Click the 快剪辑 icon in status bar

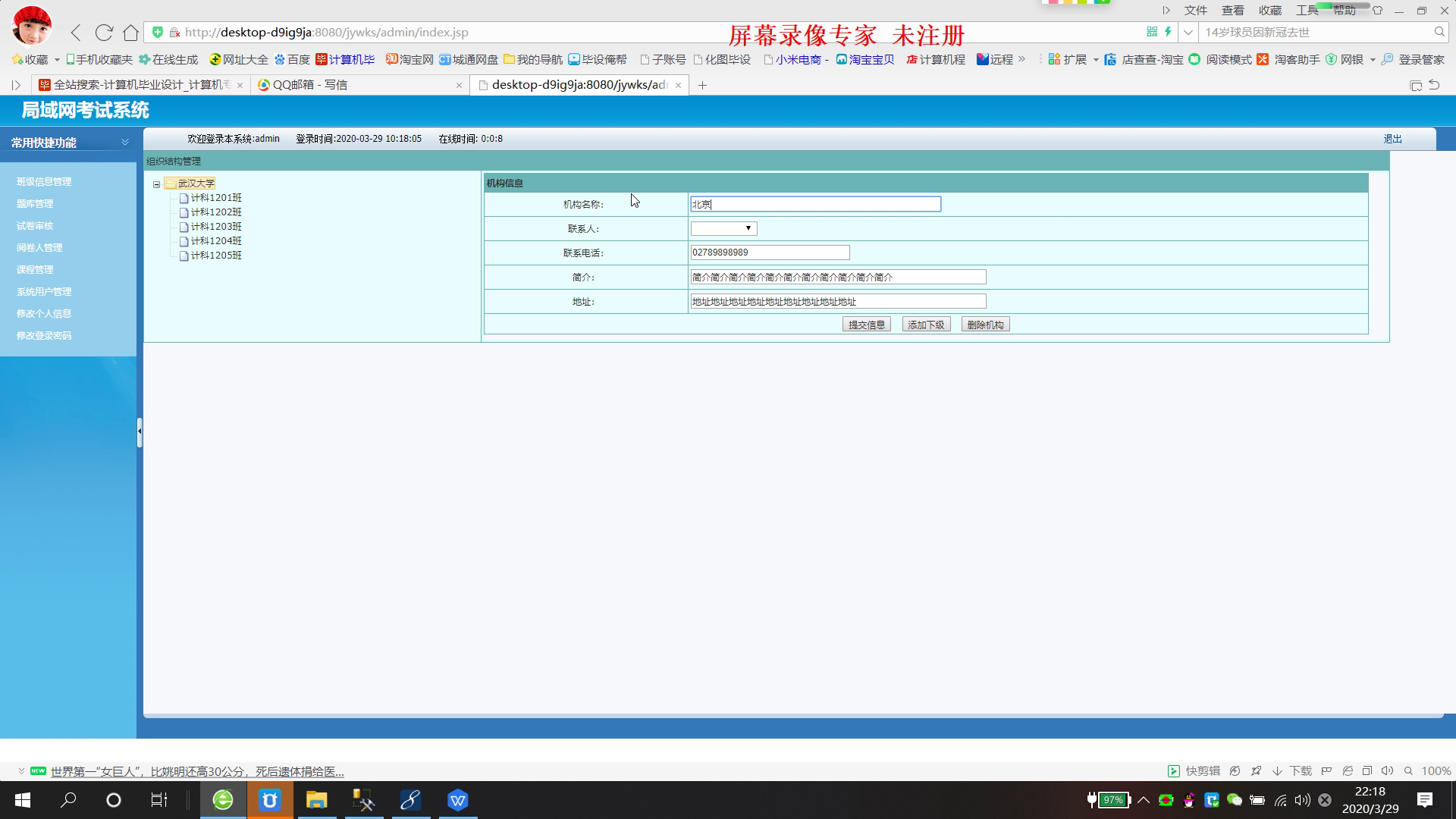click(1174, 771)
